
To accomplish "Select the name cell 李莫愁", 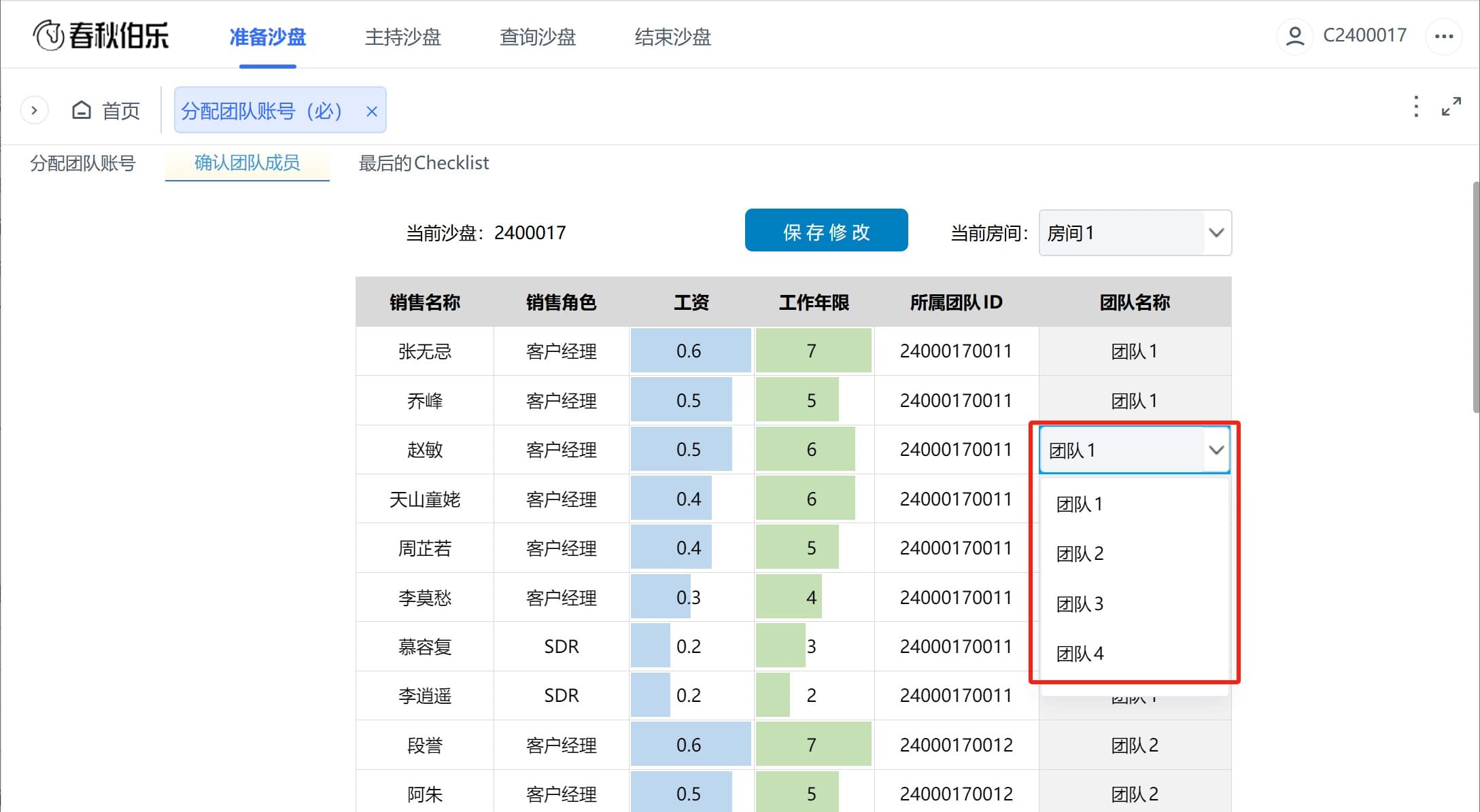I will [x=425, y=598].
